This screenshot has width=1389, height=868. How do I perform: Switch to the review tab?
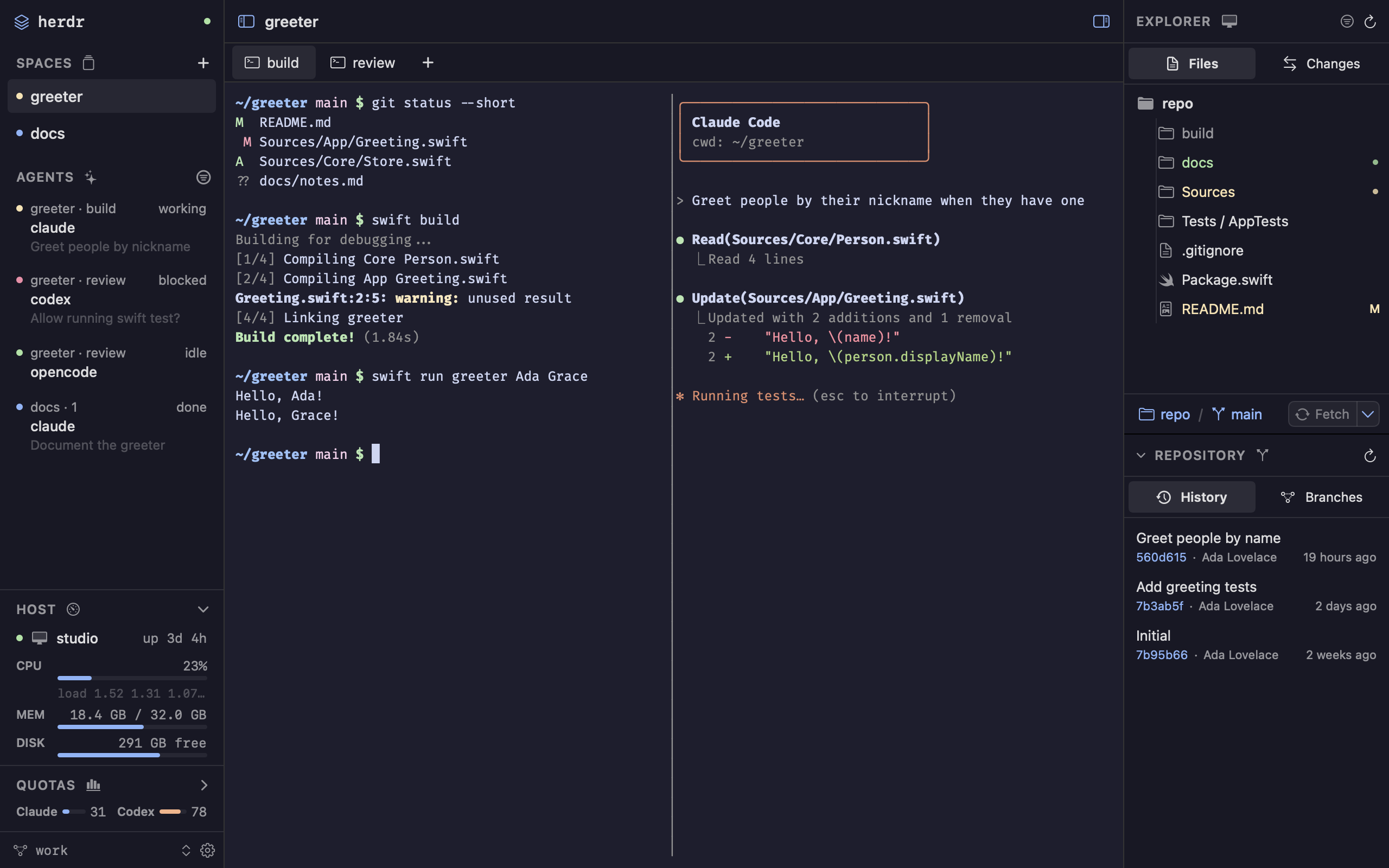tap(363, 62)
